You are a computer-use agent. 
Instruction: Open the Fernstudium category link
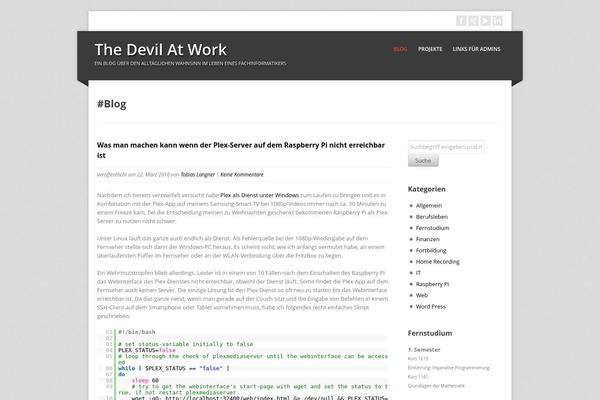[432, 228]
